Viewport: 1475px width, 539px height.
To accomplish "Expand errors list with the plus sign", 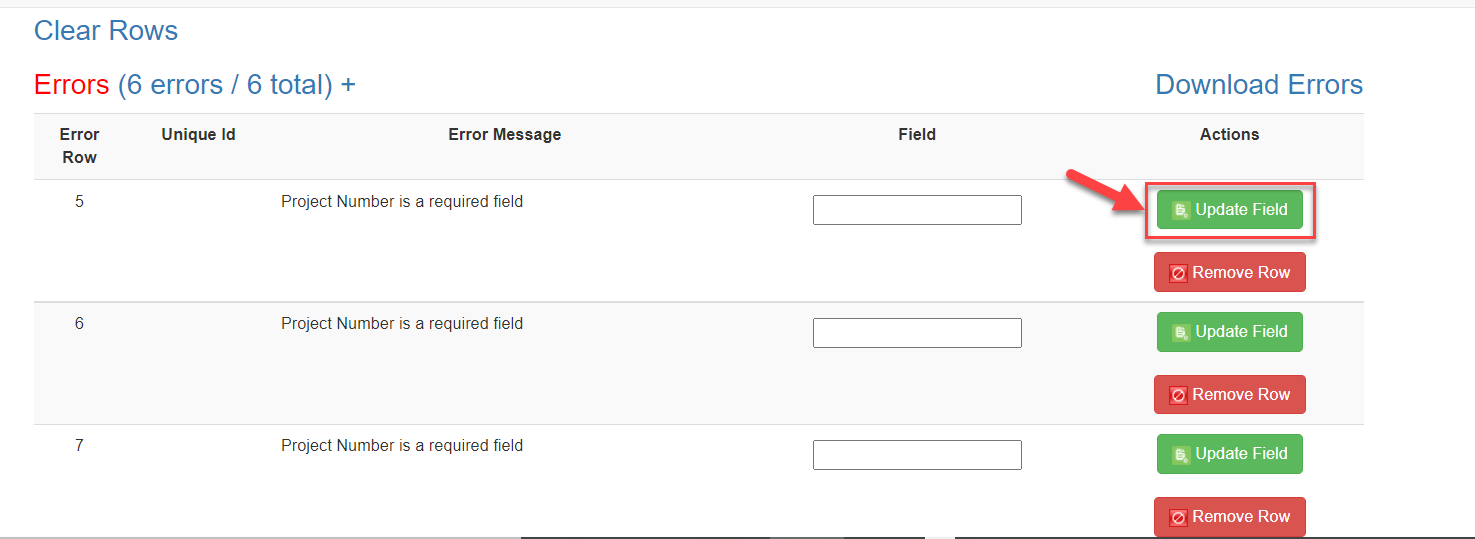I will click(348, 85).
